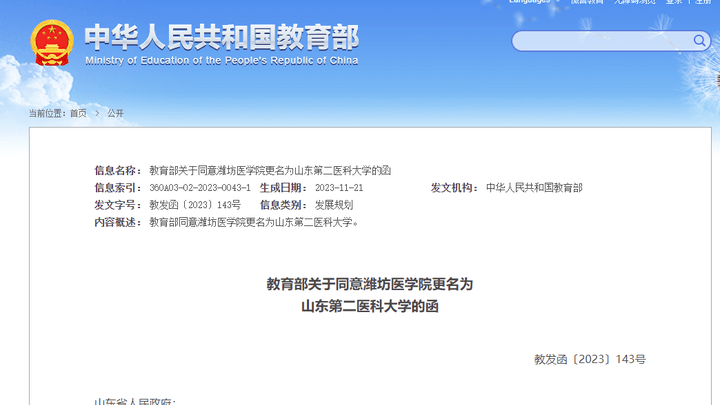Image resolution: width=720 pixels, height=405 pixels.
Task: Click the 发文机构 label
Action: (x=454, y=188)
